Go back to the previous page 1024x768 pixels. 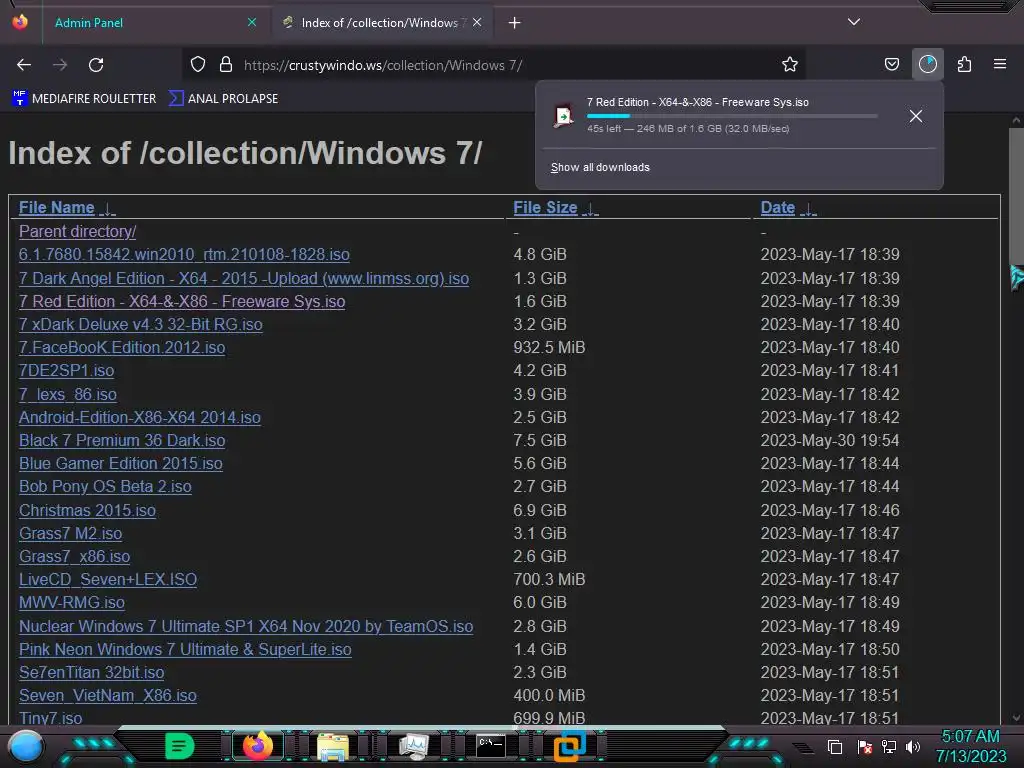24,65
